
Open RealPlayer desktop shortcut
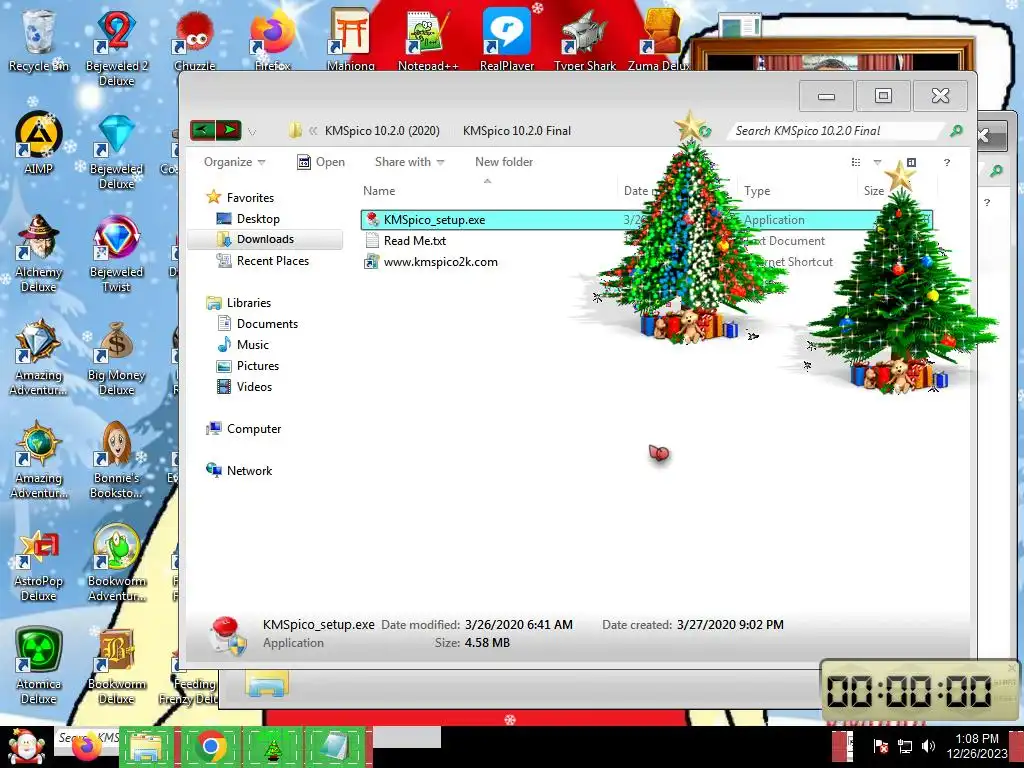(507, 40)
